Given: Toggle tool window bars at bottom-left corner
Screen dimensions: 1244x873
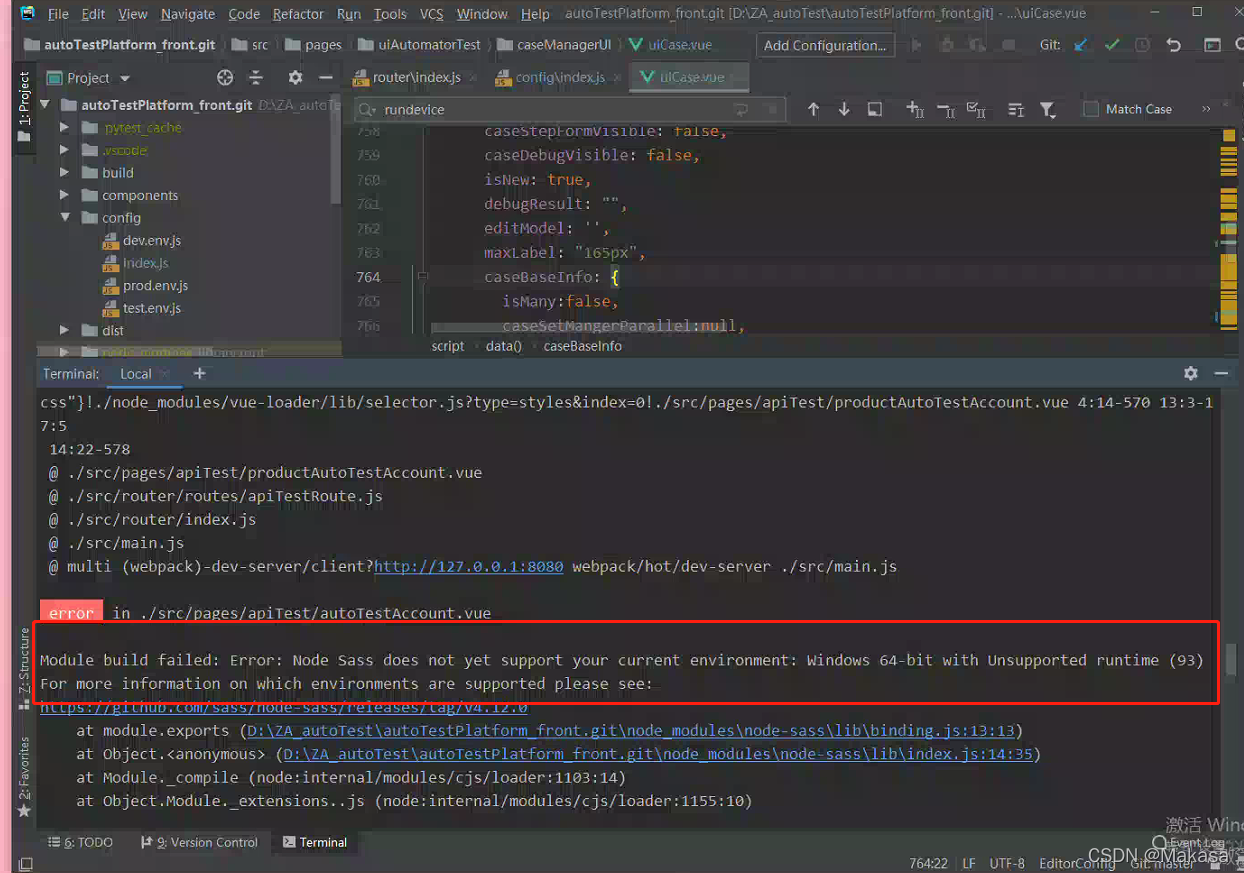Looking at the screenshot, I should point(26,863).
